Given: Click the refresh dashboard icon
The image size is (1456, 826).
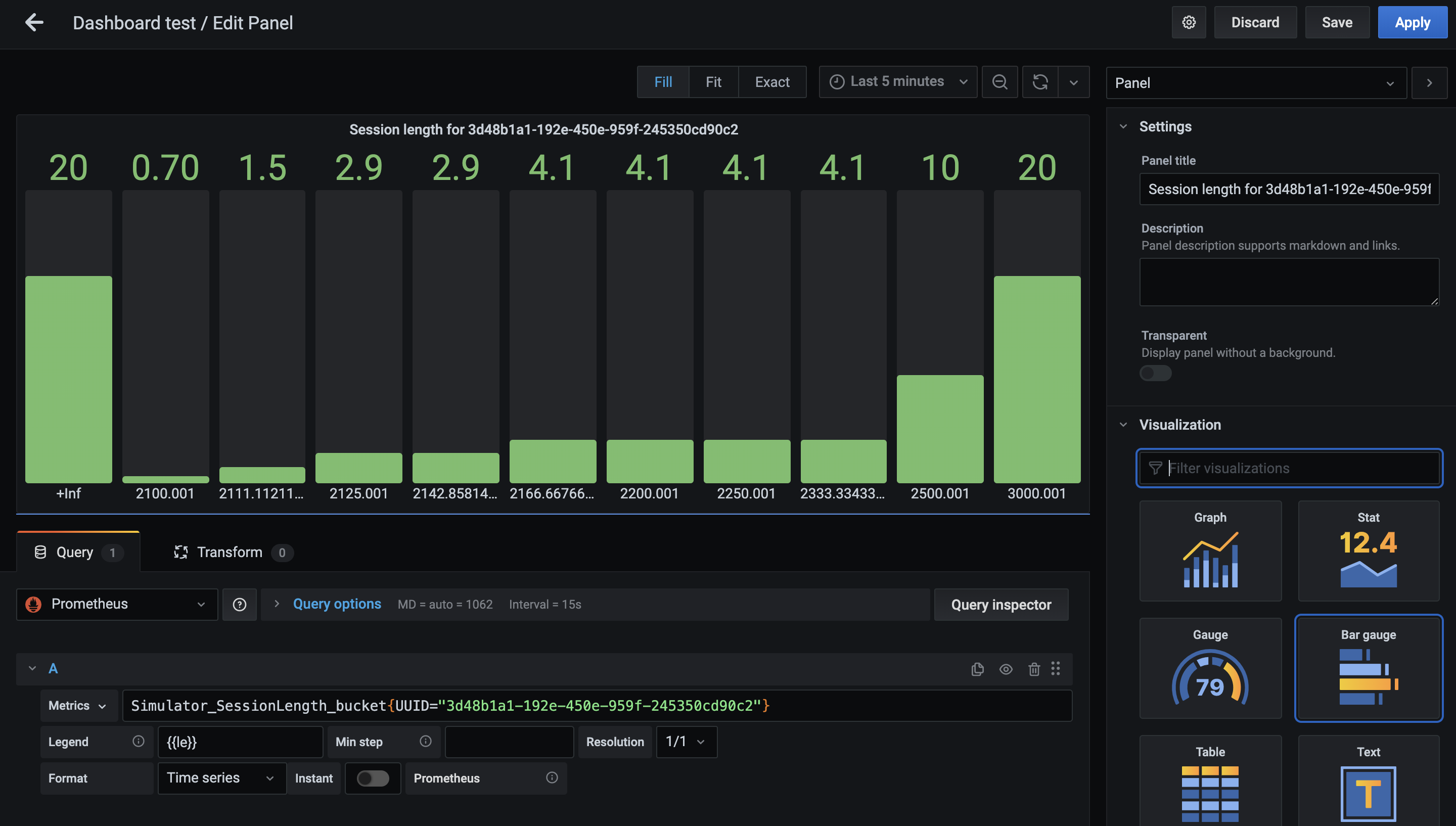Looking at the screenshot, I should coord(1040,82).
